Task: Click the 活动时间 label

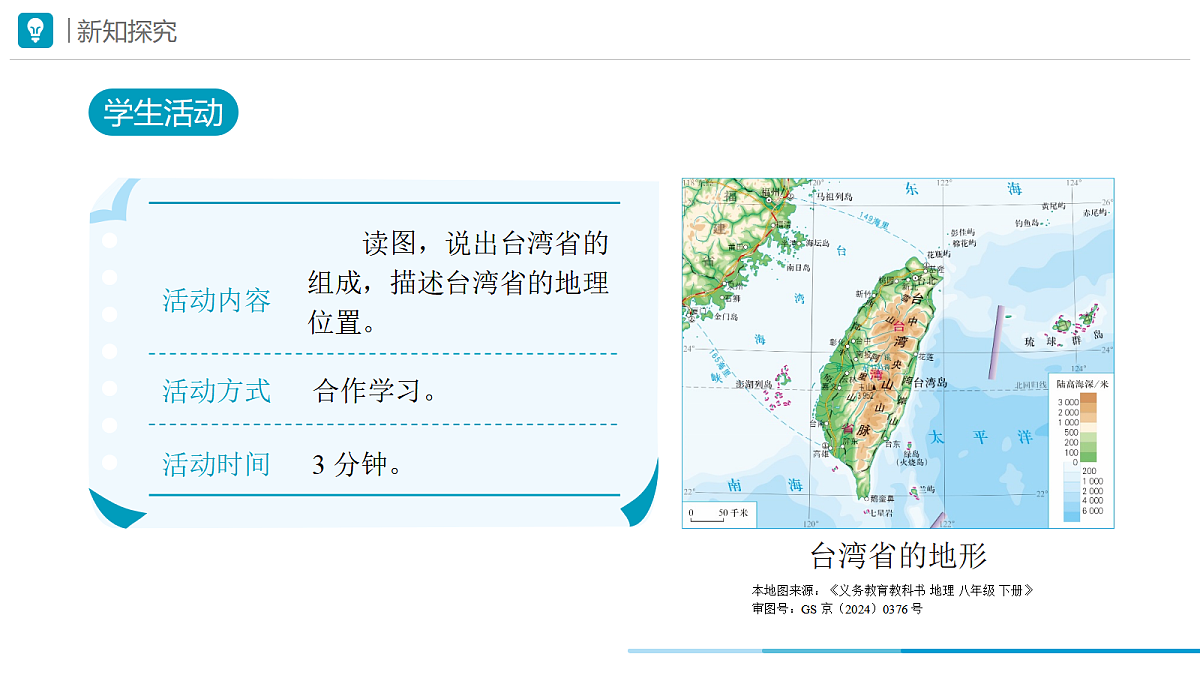Action: tap(217, 464)
